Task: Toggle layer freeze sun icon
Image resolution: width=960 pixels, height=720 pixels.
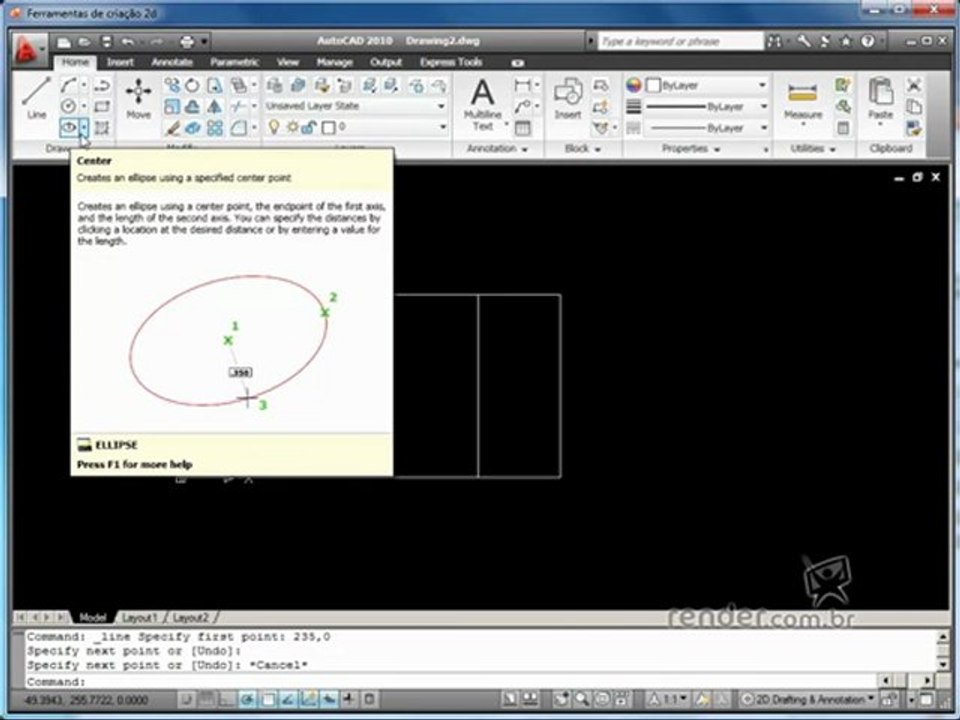Action: coord(292,127)
